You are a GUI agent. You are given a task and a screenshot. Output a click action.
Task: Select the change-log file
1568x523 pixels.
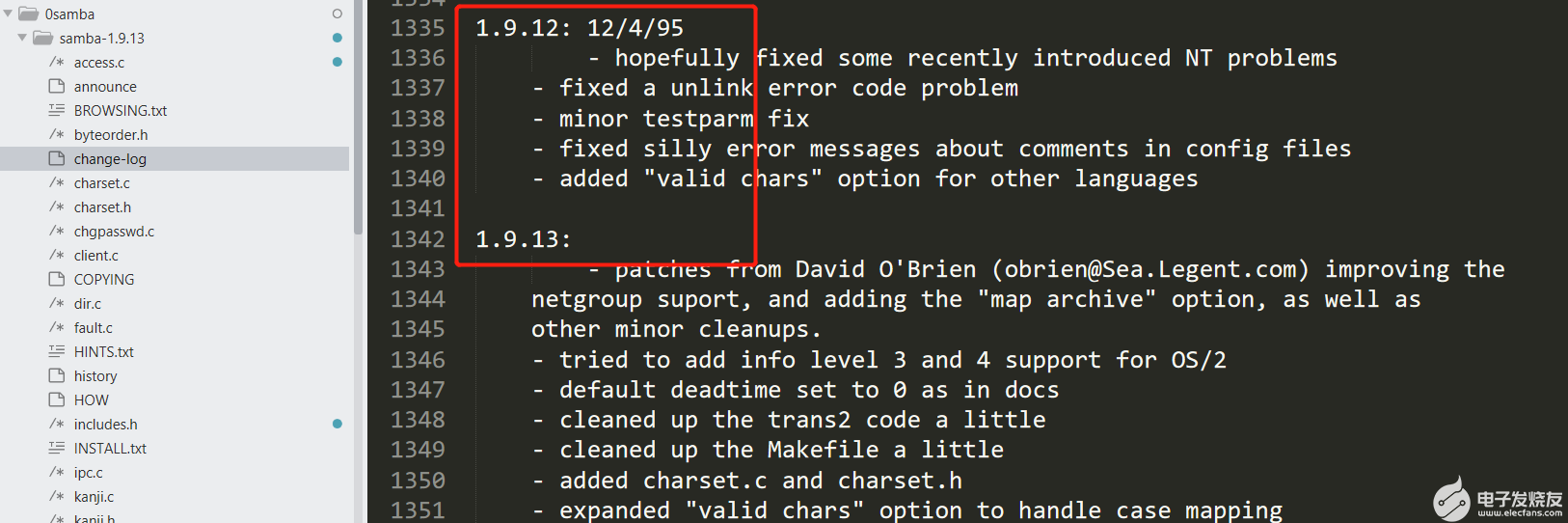tap(110, 159)
